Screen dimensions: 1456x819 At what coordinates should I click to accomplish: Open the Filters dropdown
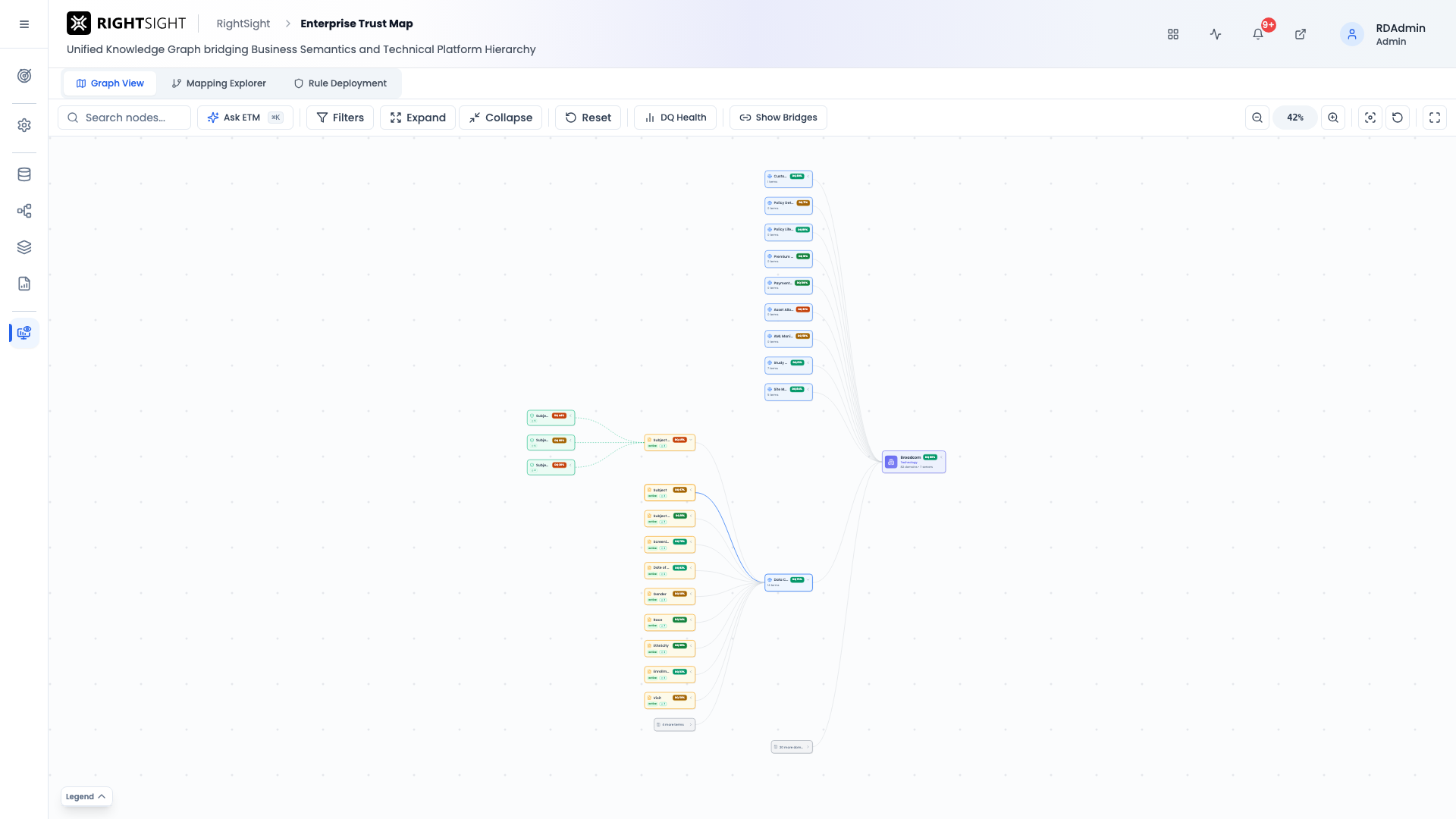click(340, 118)
